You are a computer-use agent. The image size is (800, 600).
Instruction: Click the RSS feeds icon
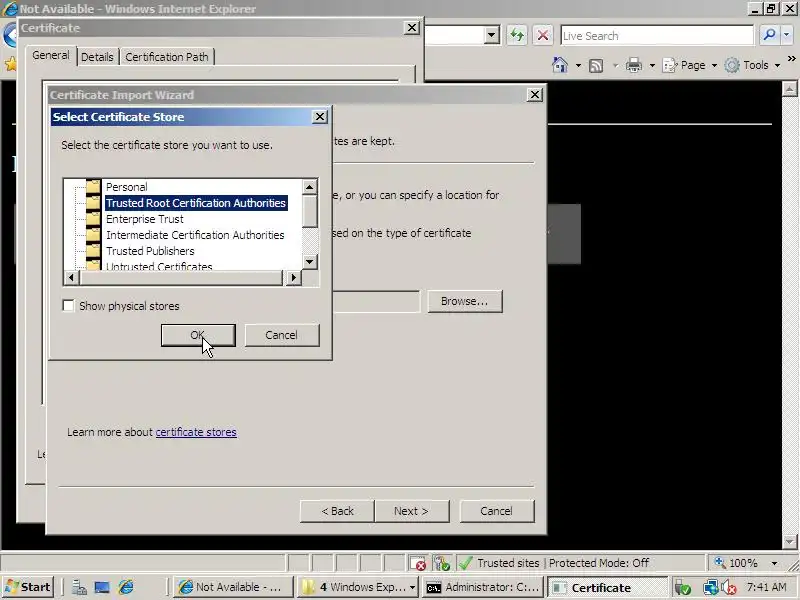point(596,65)
